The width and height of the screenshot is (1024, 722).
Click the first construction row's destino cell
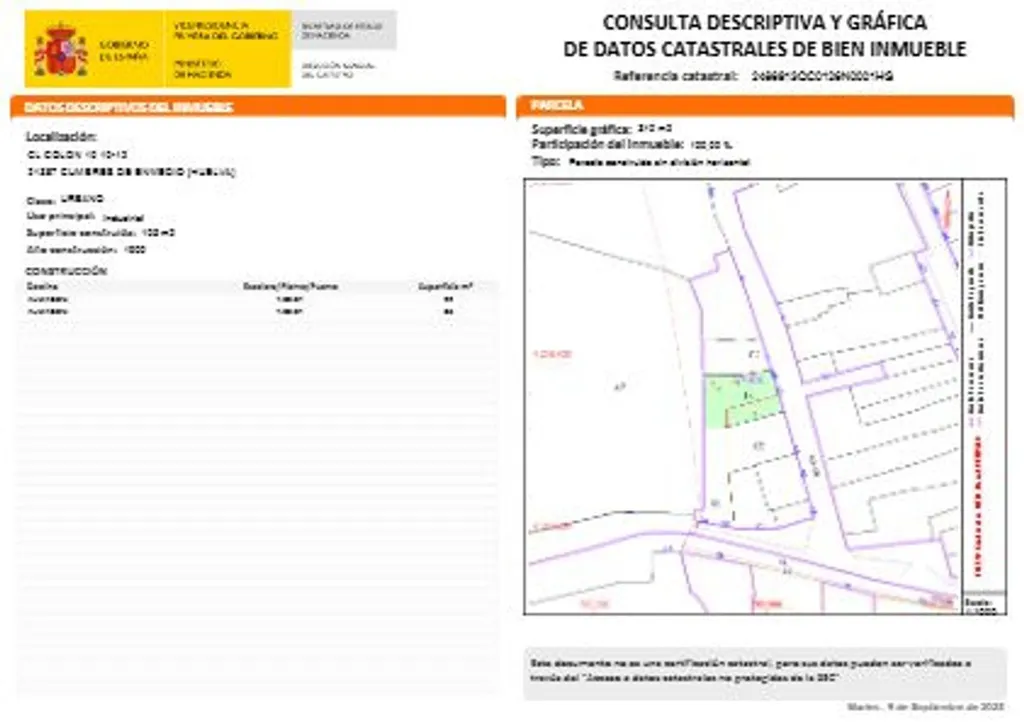coord(47,299)
